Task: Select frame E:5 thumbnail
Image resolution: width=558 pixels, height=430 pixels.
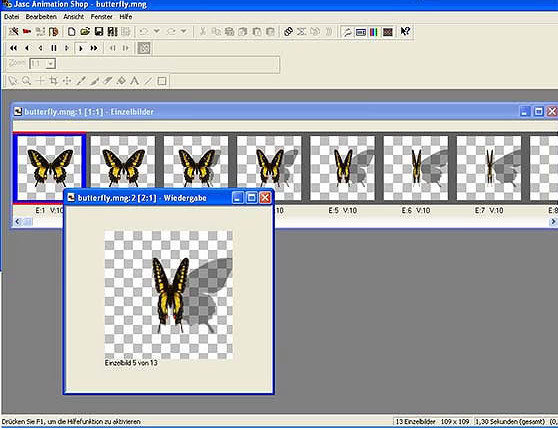Action: [343, 168]
